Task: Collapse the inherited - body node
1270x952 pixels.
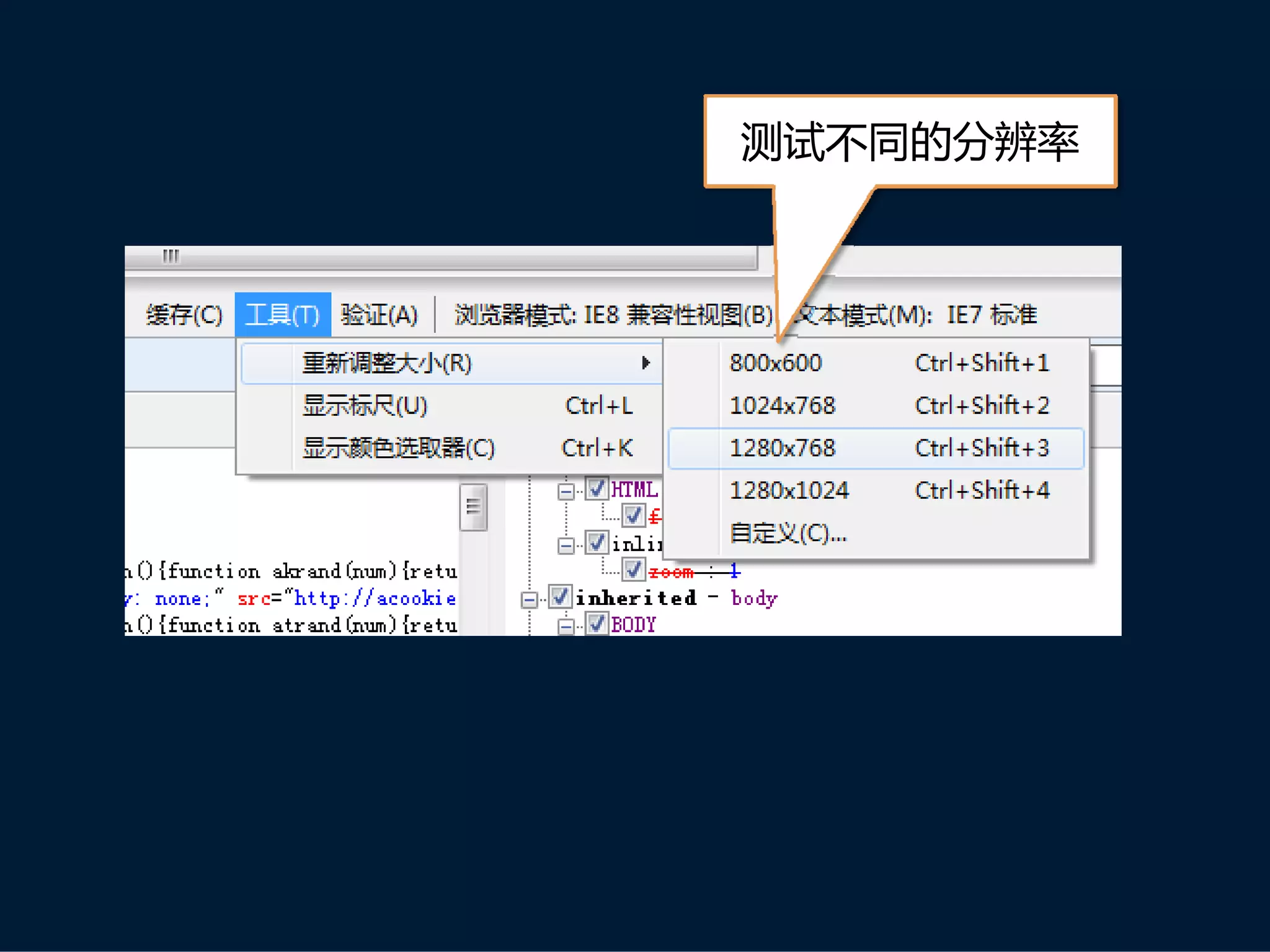Action: coord(529,599)
